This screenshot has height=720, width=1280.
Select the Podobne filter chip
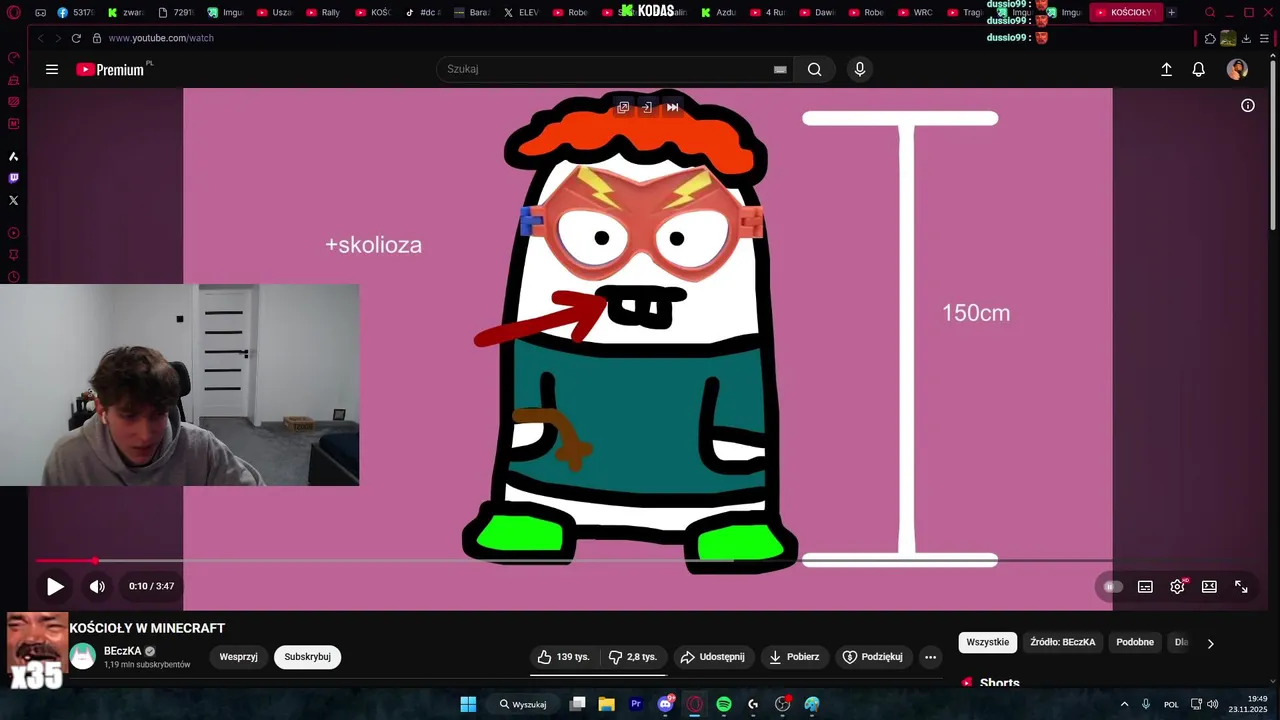tap(1135, 642)
